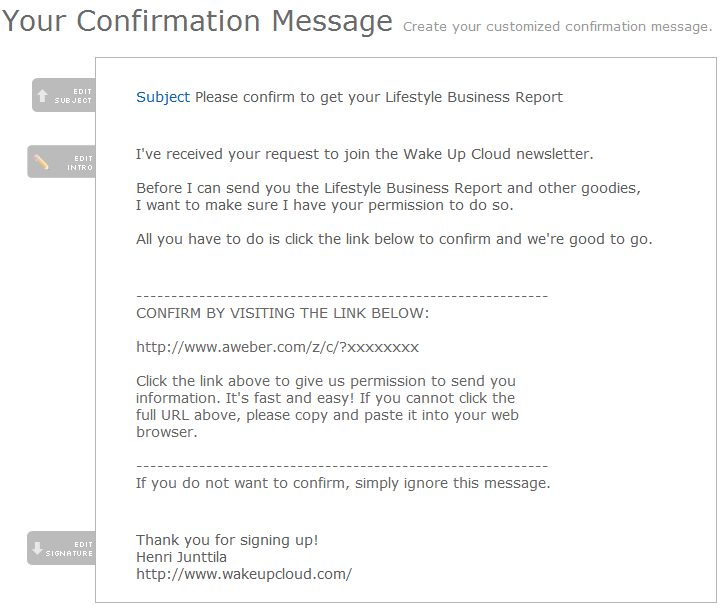The image size is (728, 609).
Task: Click the 'Click the link above to give us permission' line
Action: tap(326, 381)
